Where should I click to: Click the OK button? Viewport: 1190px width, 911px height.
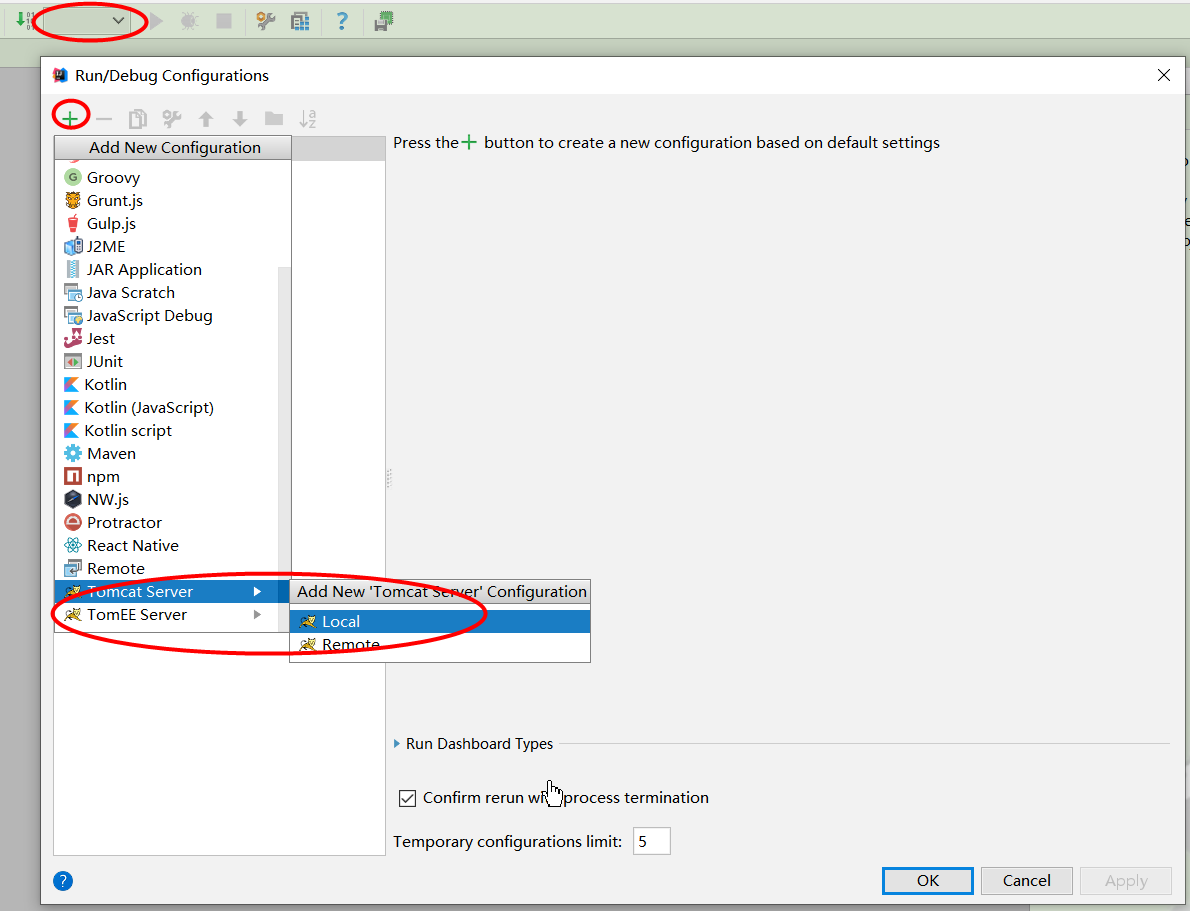(x=927, y=881)
